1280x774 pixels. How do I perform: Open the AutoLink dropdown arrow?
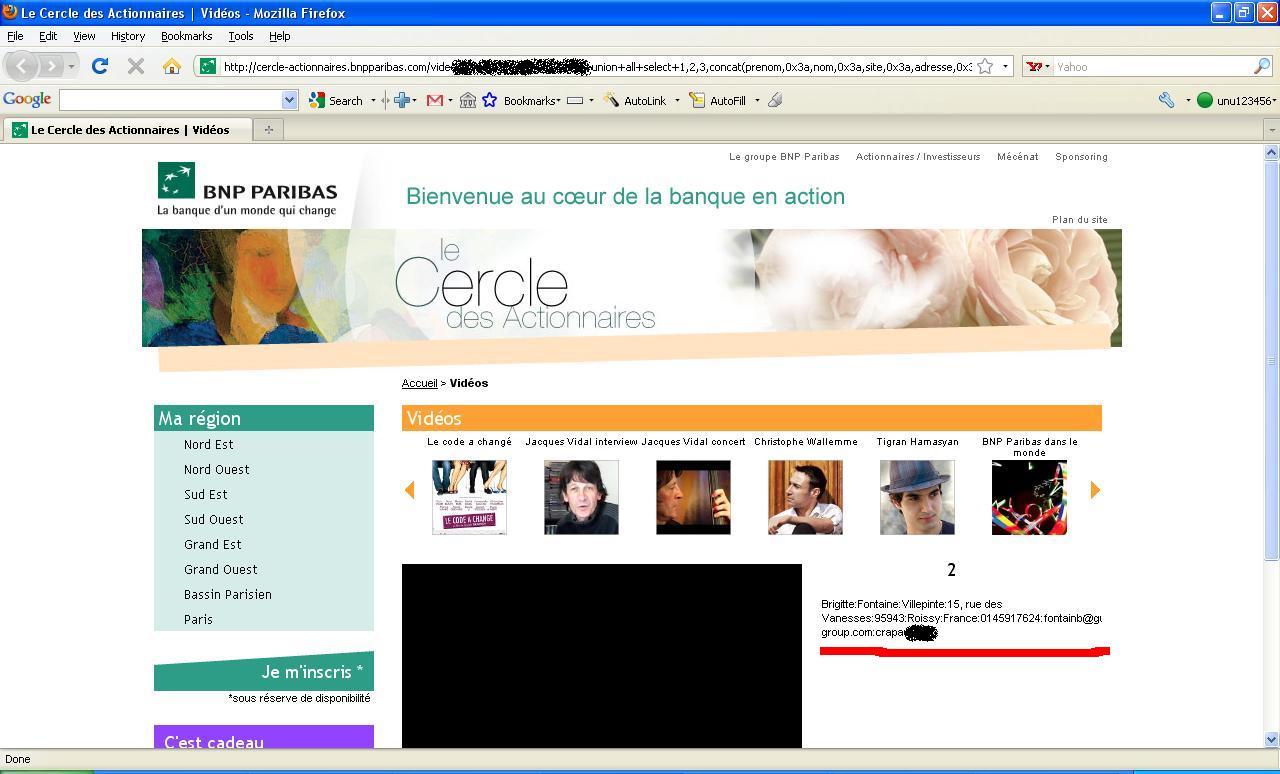pyautogui.click(x=677, y=100)
